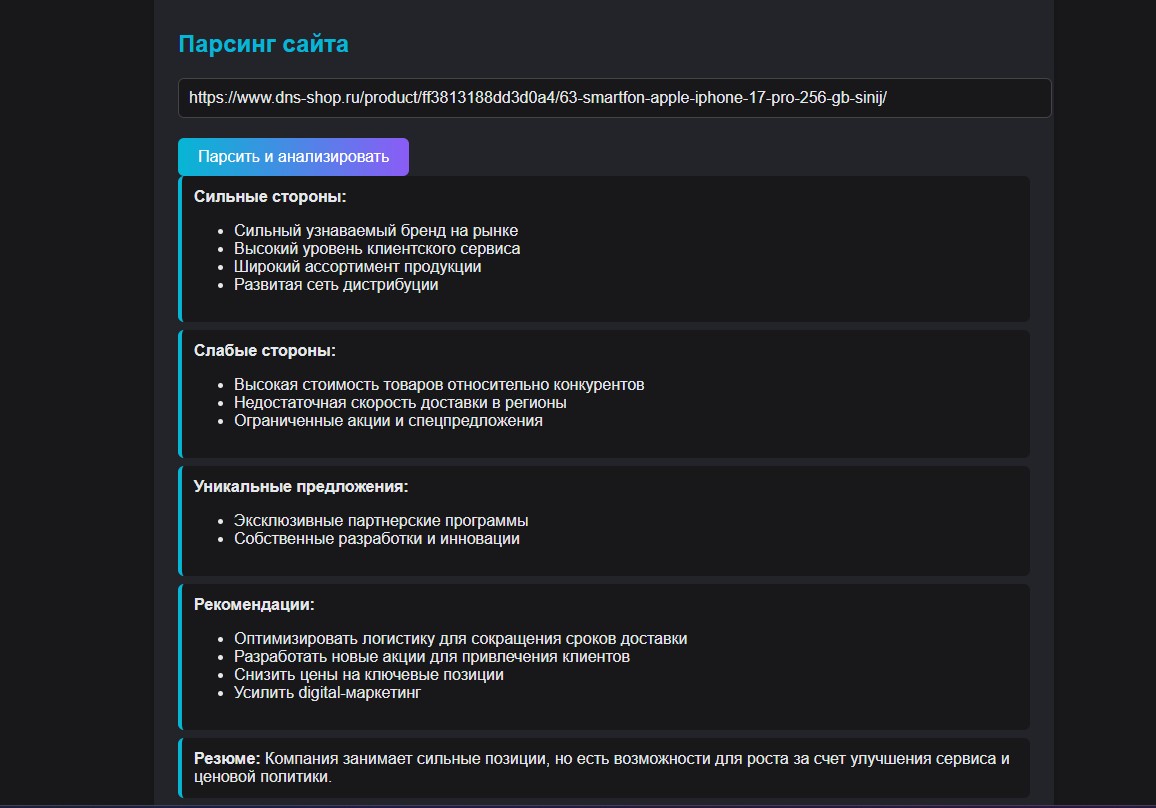This screenshot has height=808, width=1156.
Task: Click the 'Слабые стороны:' section title
Action: click(265, 351)
